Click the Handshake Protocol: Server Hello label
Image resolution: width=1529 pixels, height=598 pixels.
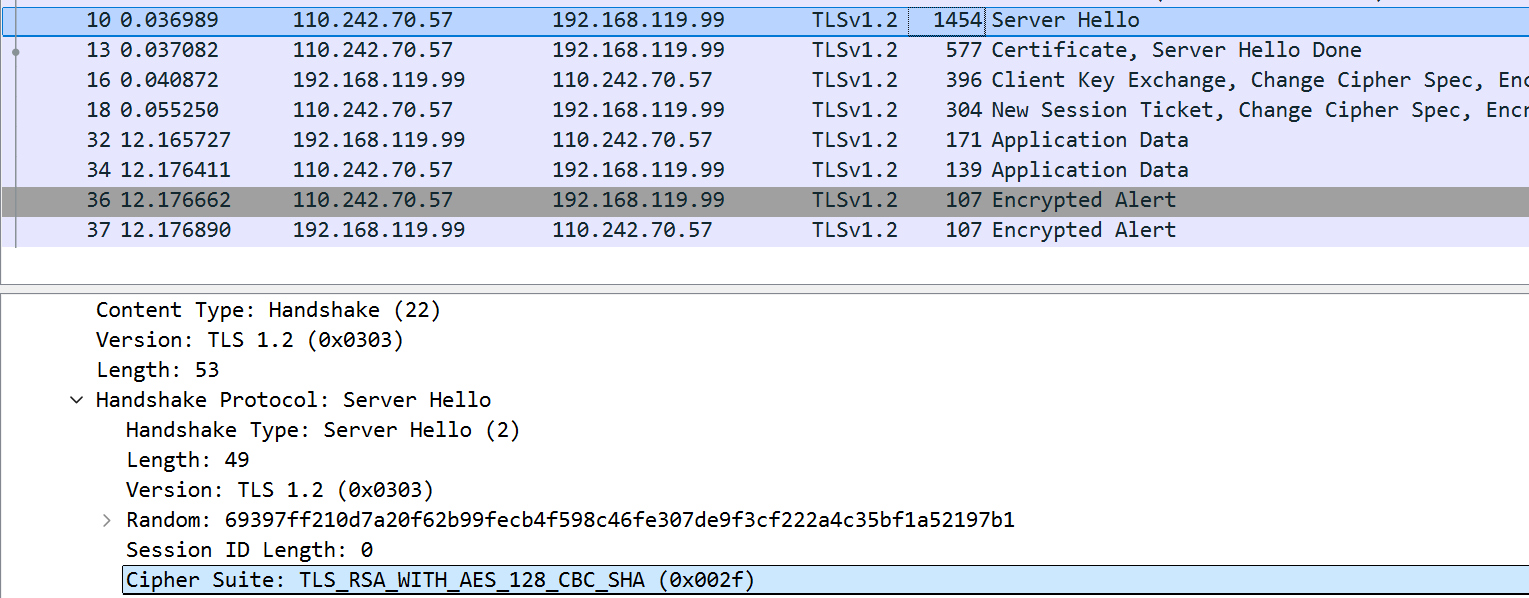(293, 400)
